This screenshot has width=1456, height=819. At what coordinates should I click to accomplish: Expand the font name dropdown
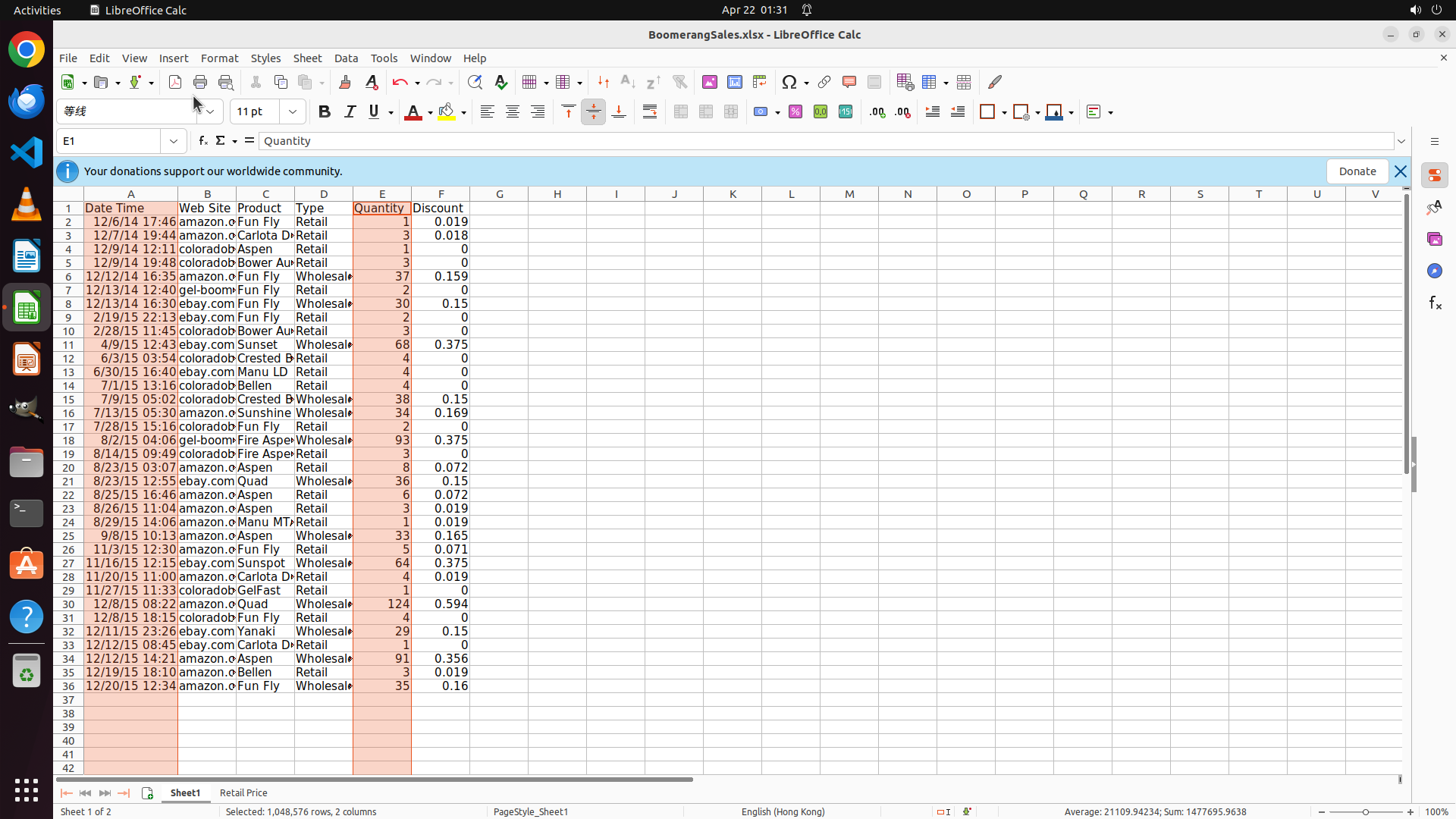[x=210, y=112]
